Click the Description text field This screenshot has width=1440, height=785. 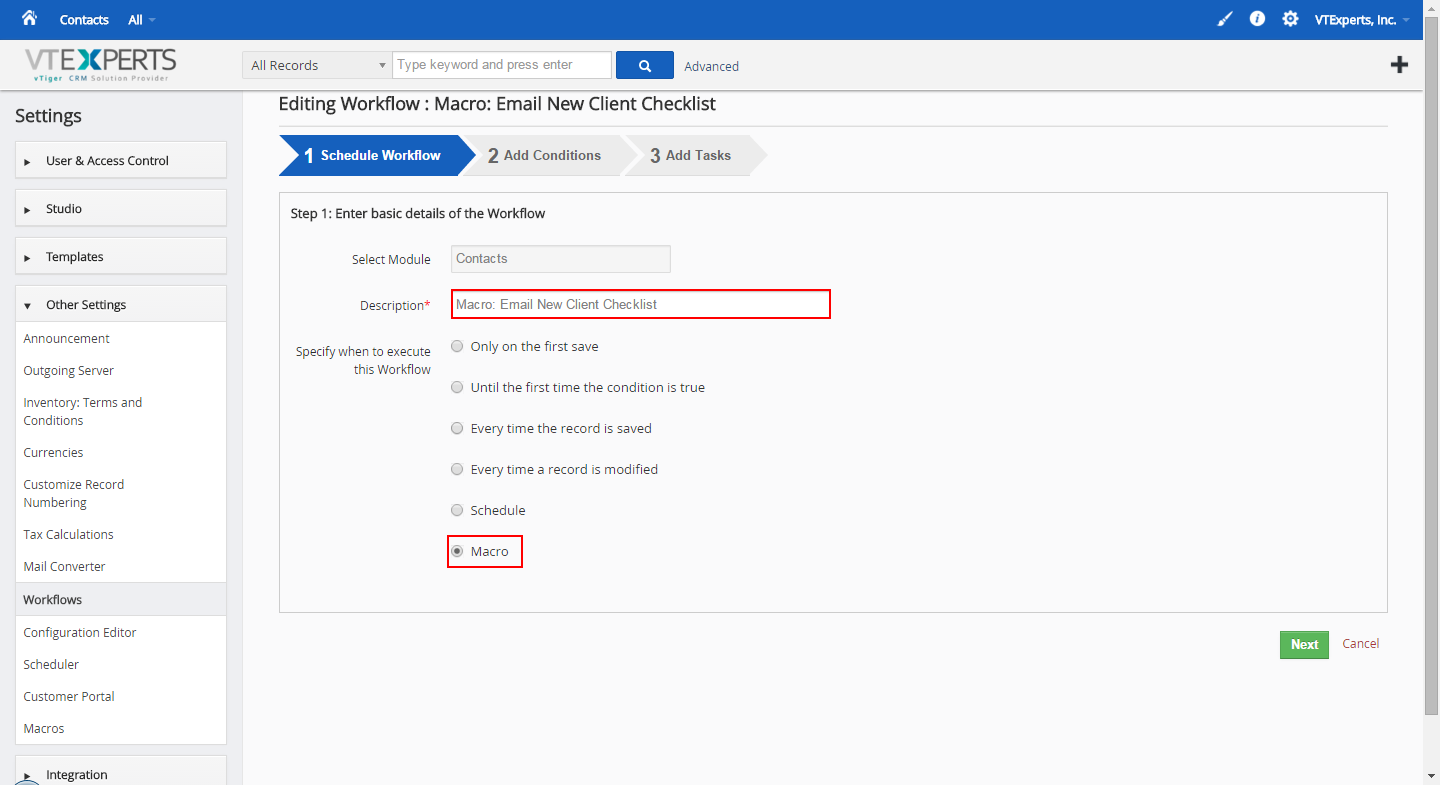click(641, 304)
